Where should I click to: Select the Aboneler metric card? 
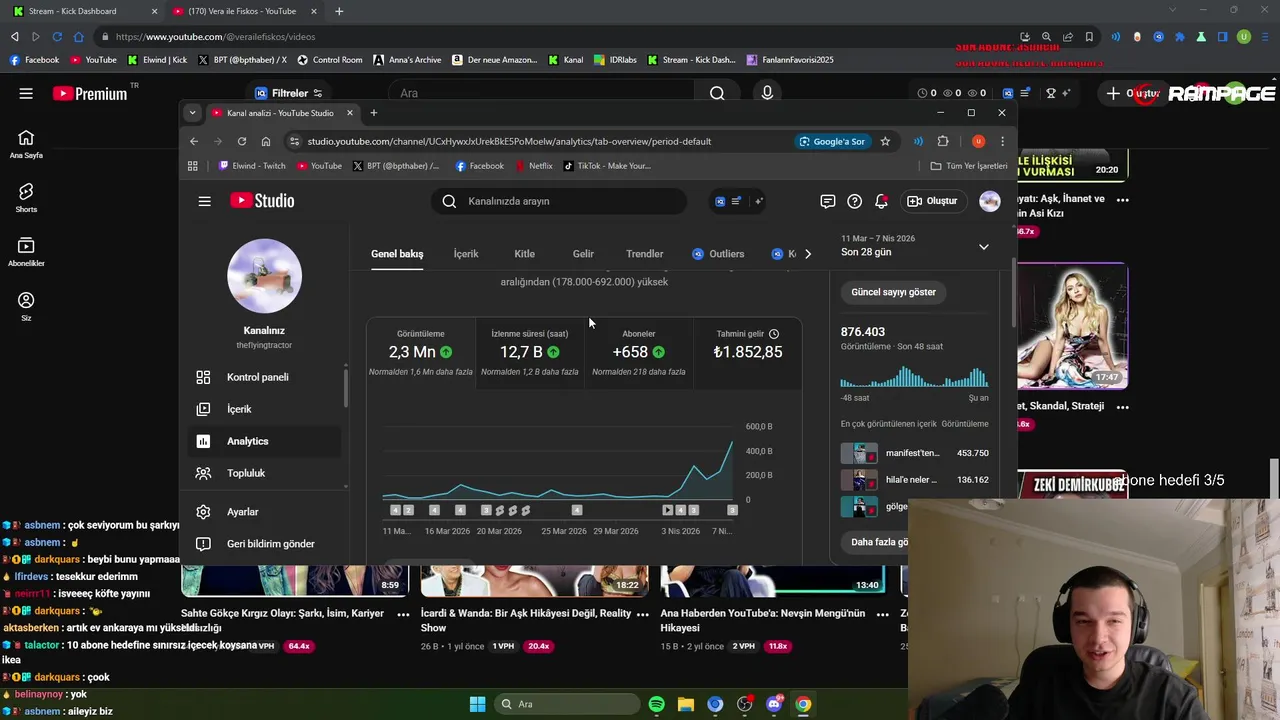639,354
